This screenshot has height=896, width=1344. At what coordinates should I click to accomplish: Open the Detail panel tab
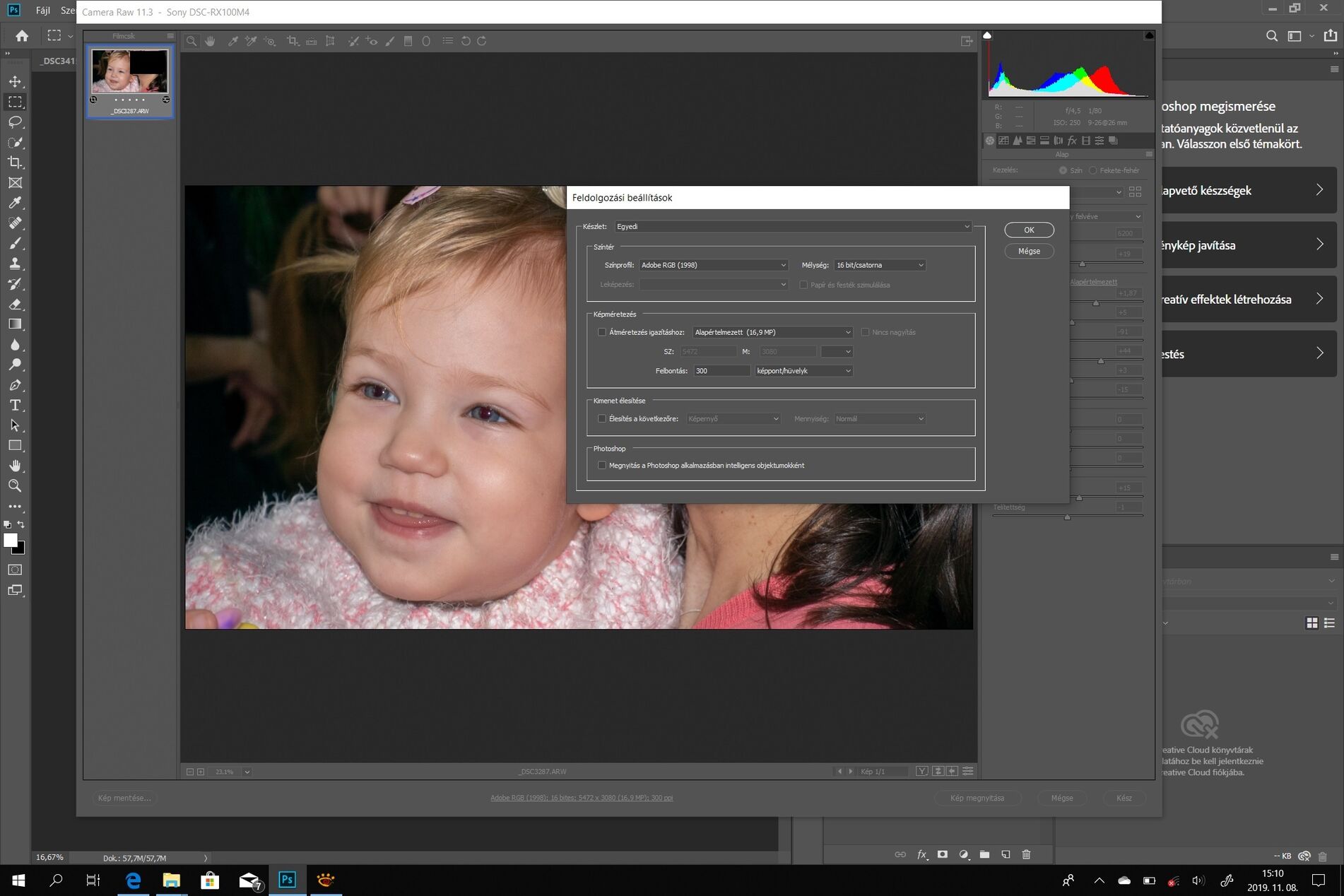1018,141
